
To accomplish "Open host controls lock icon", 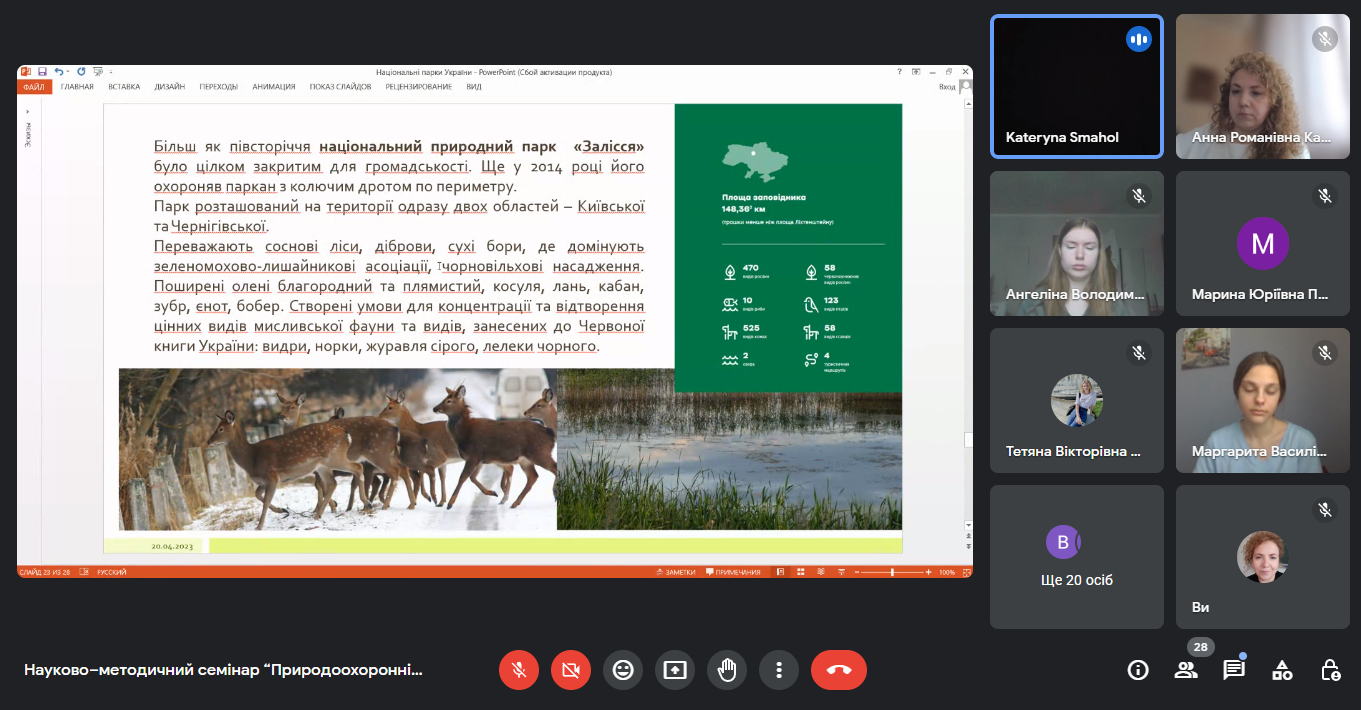I will (x=1330, y=670).
